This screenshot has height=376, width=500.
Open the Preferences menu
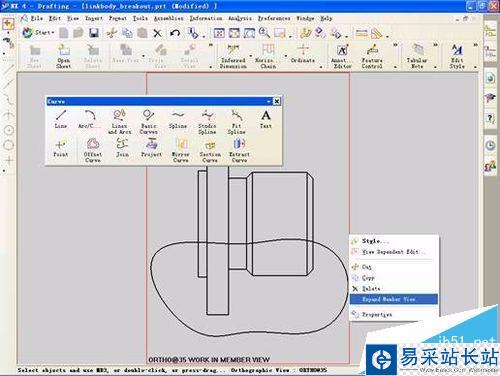tap(274, 18)
